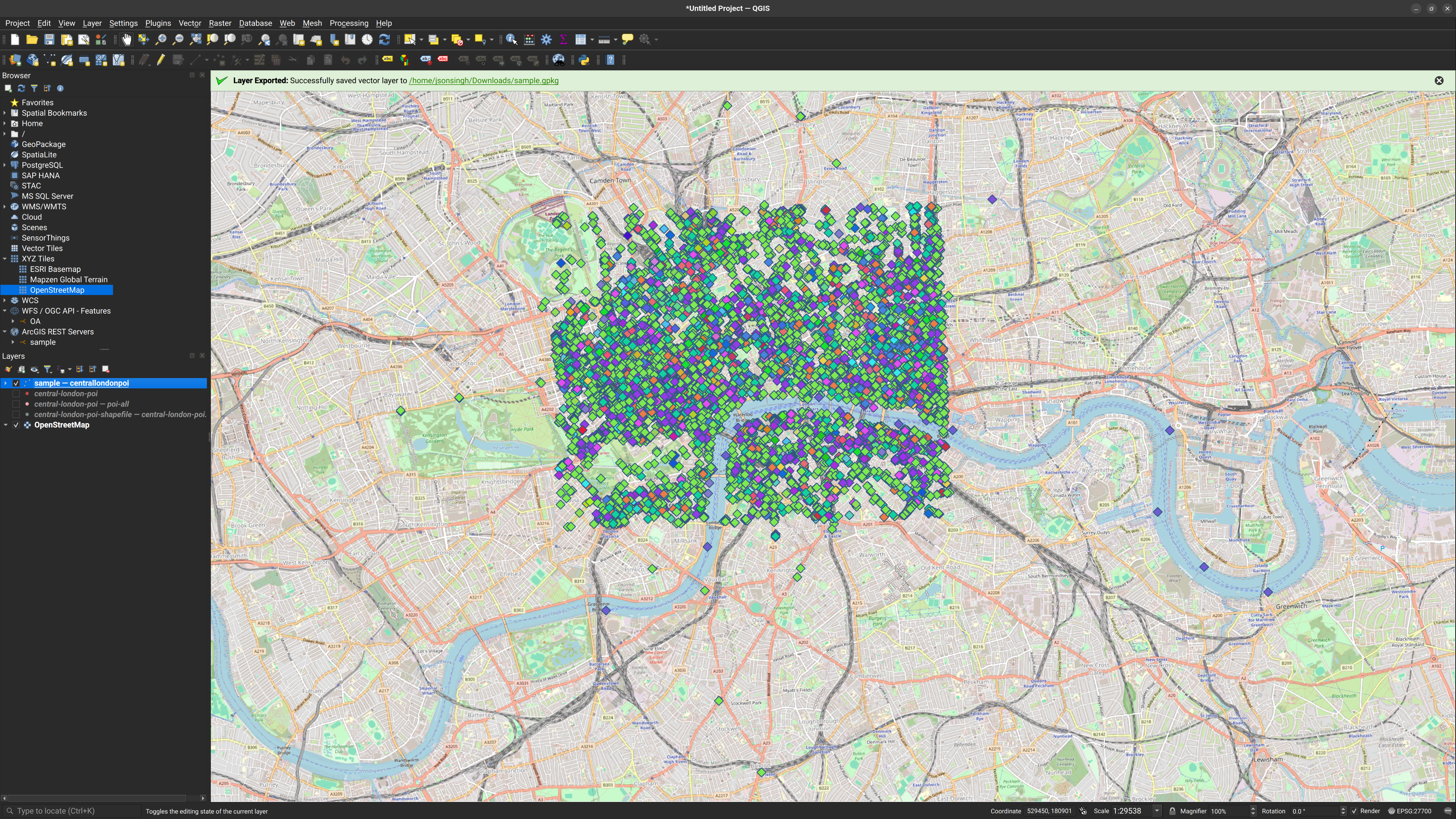
Task: Toggle the Render checkbox in status bar
Action: (x=1354, y=811)
